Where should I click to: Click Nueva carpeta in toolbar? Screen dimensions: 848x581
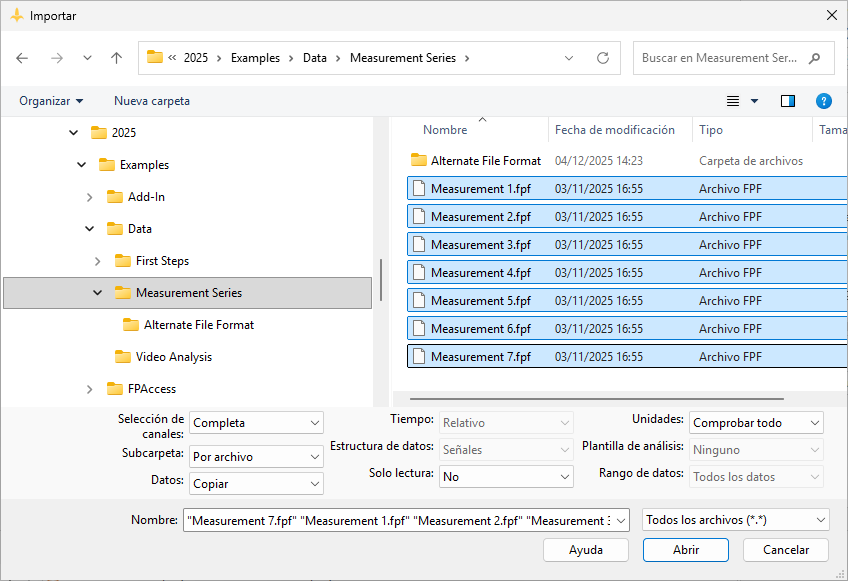click(152, 101)
